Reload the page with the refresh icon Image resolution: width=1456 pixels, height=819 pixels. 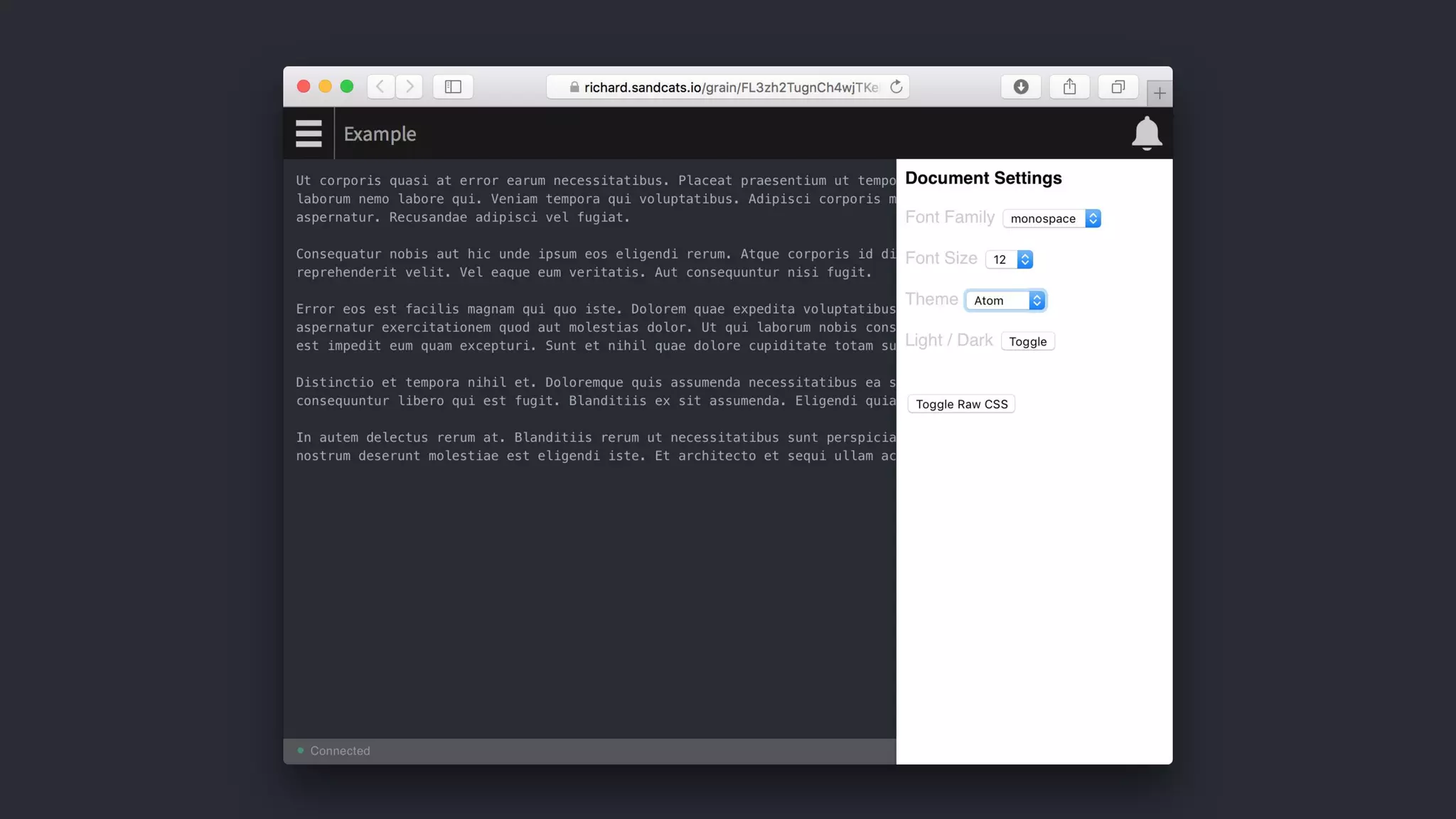pyautogui.click(x=896, y=87)
